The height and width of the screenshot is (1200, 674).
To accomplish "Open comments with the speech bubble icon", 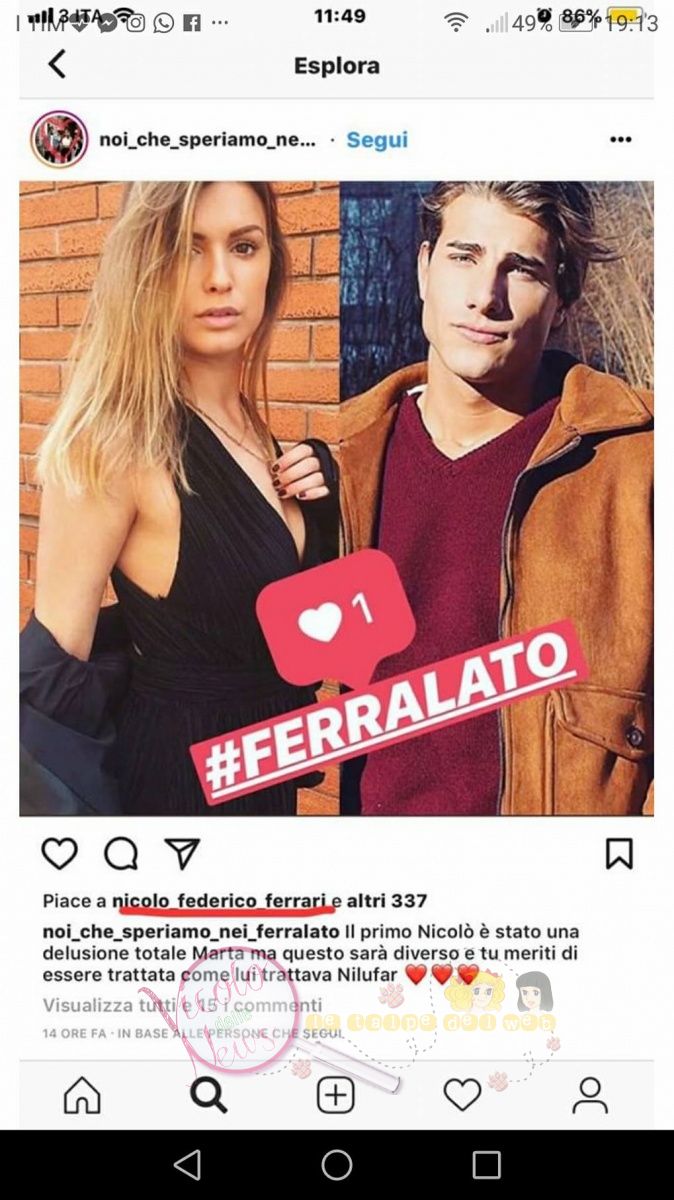I will pos(121,853).
